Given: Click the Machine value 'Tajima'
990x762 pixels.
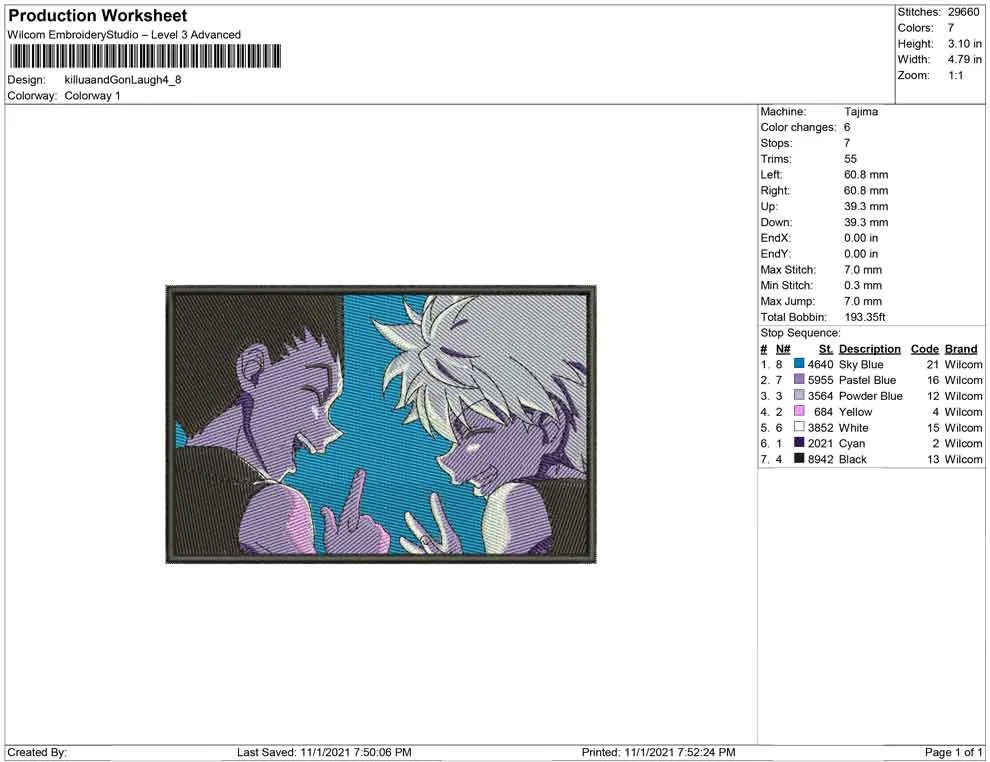Looking at the screenshot, I should [861, 112].
